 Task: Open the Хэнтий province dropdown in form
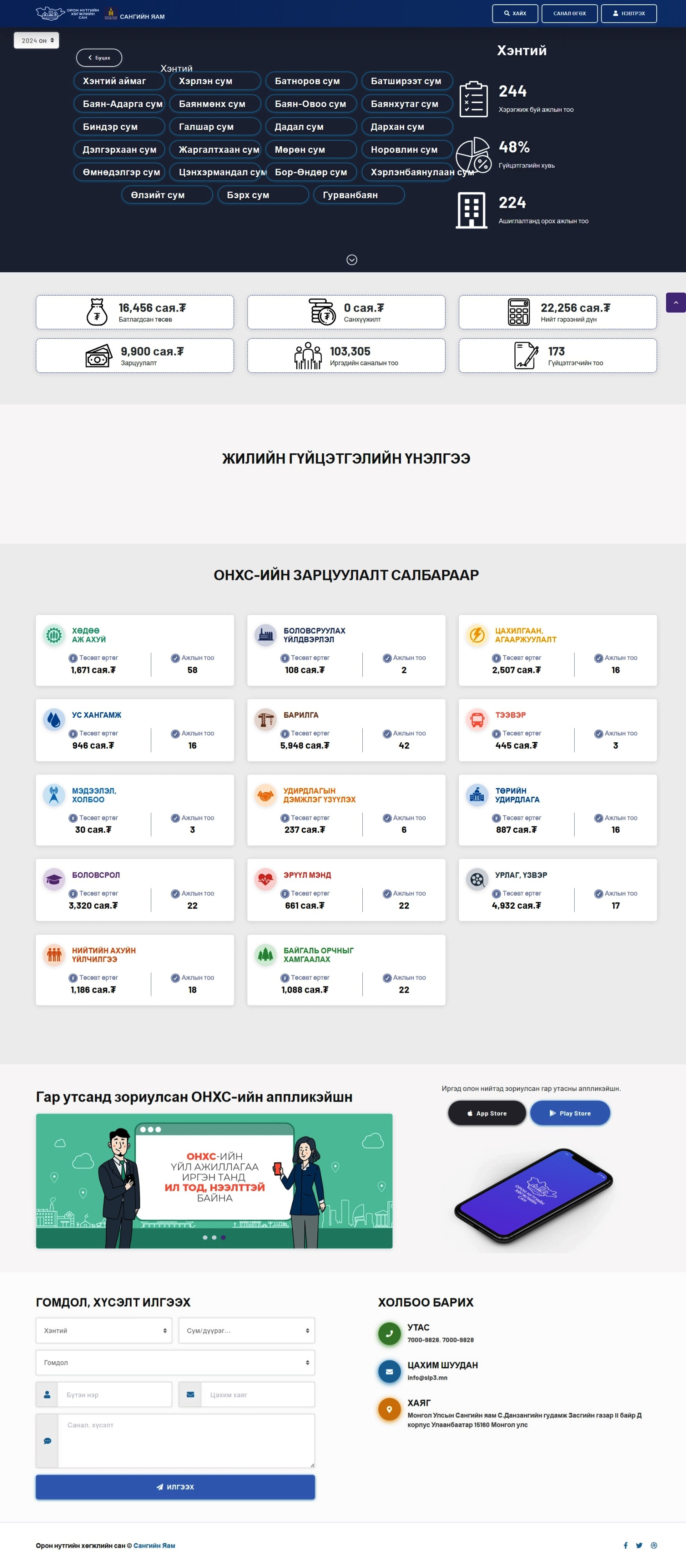click(x=104, y=1330)
